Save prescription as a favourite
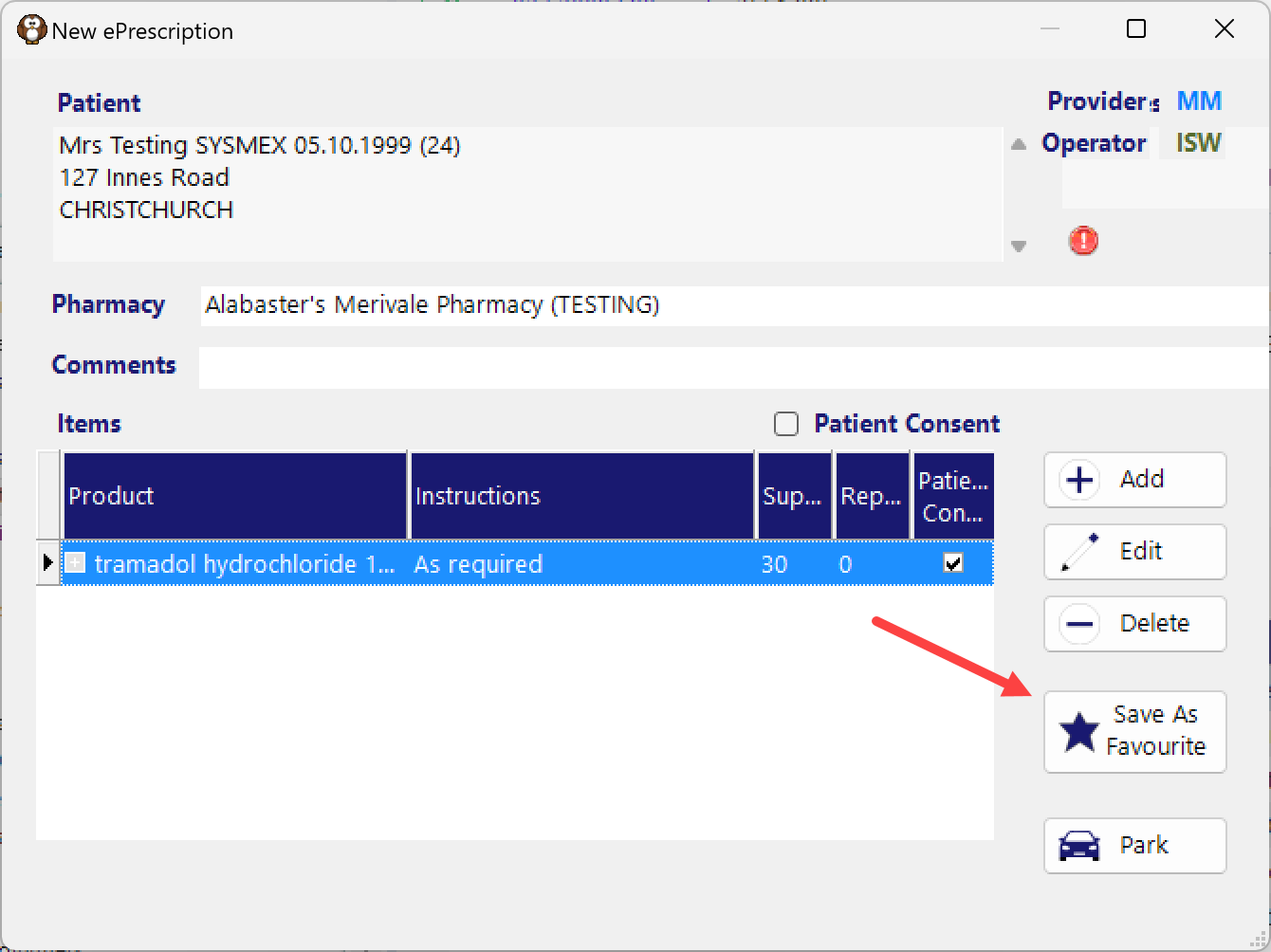1271x952 pixels. [1134, 731]
